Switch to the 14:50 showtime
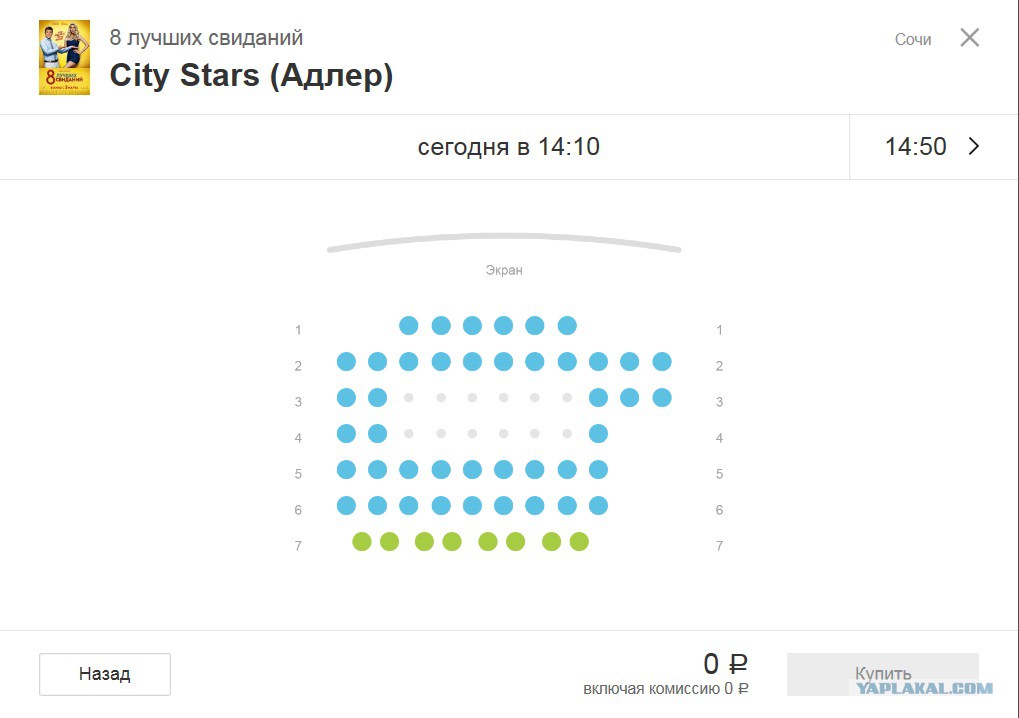The height and width of the screenshot is (718, 1019). point(915,147)
